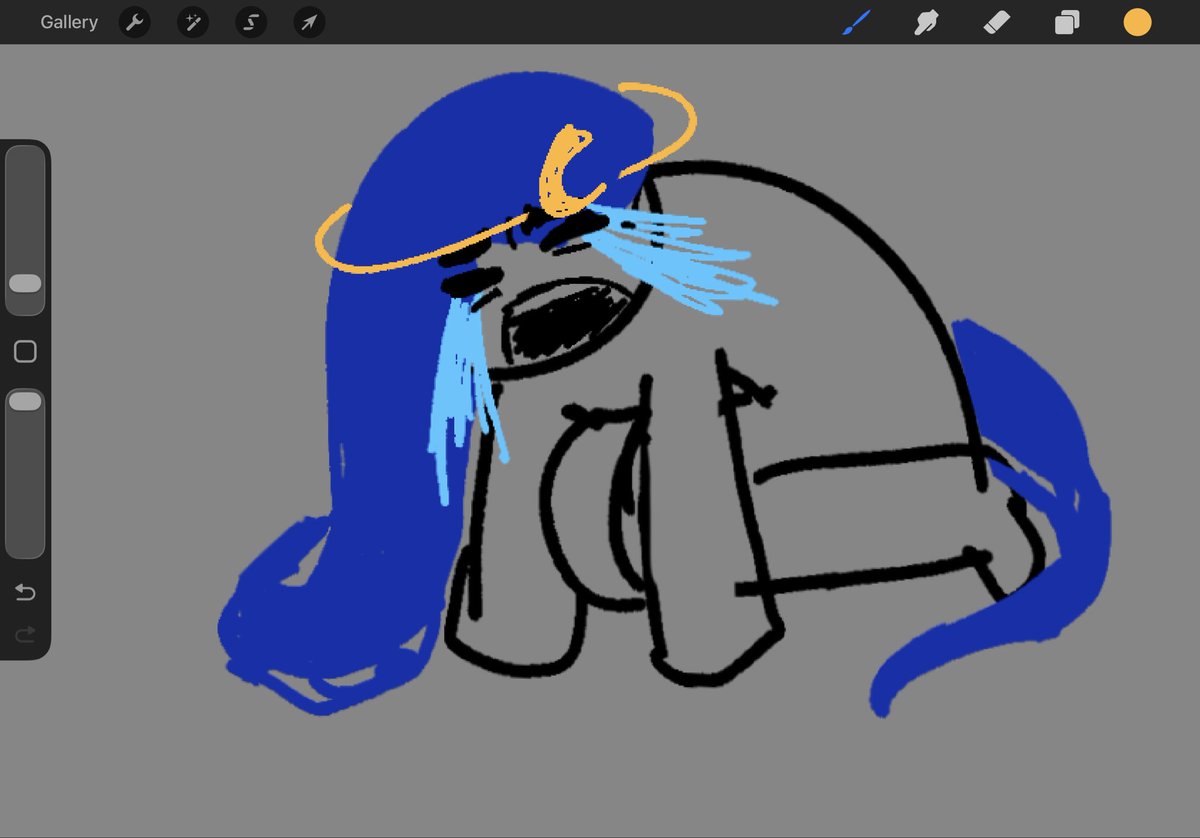Open the Adjustments magic wand menu
The height and width of the screenshot is (838, 1200).
click(x=193, y=22)
